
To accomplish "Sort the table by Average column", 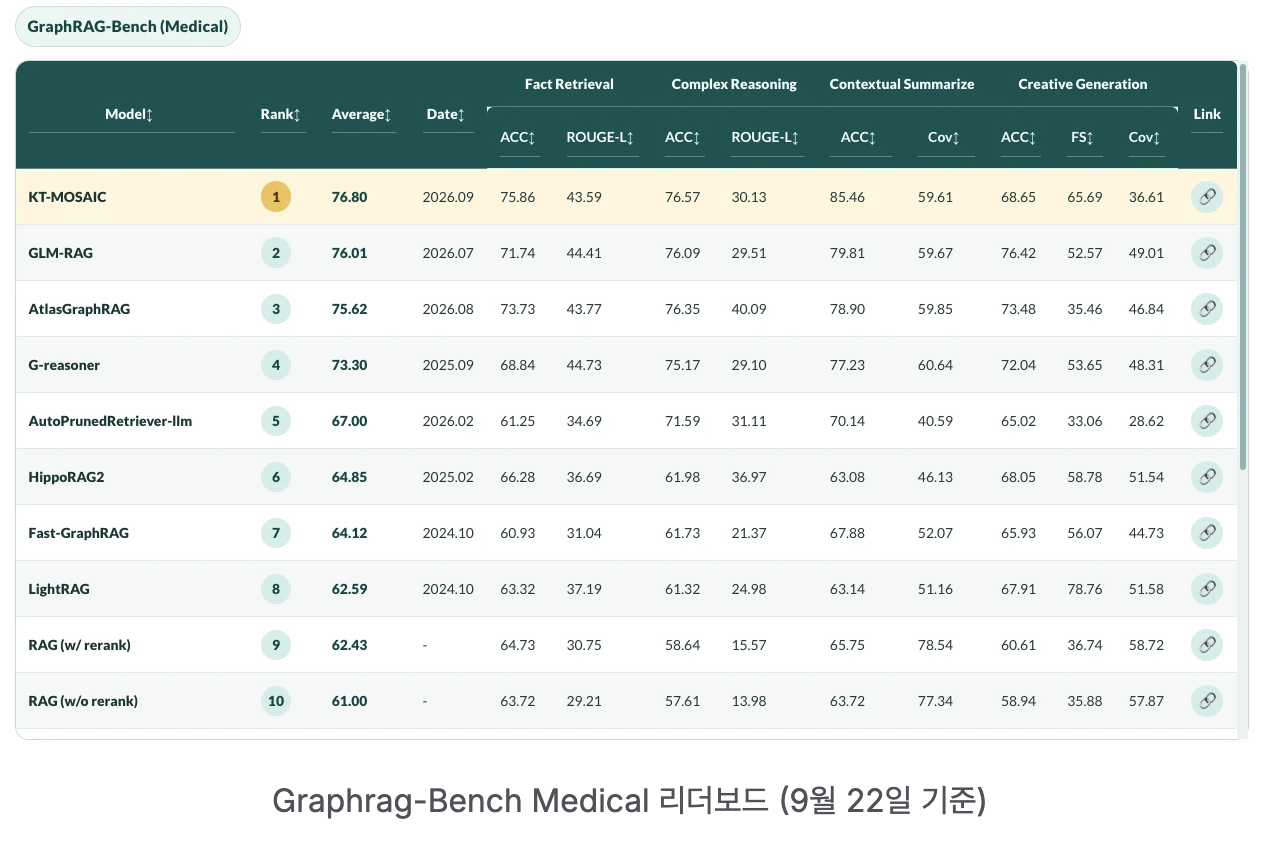I will (362, 114).
